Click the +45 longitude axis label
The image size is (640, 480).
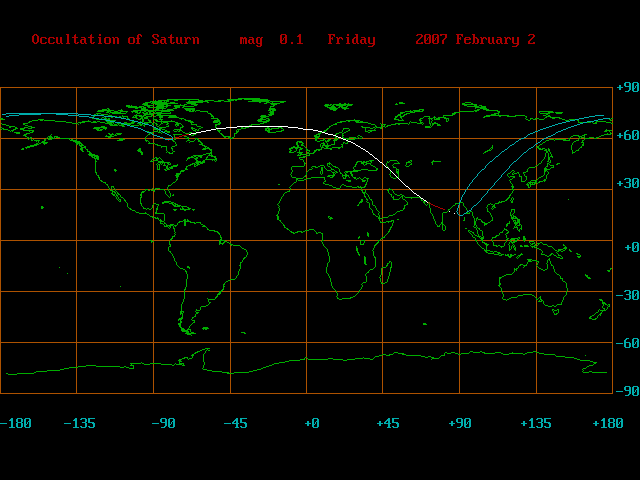tap(387, 423)
